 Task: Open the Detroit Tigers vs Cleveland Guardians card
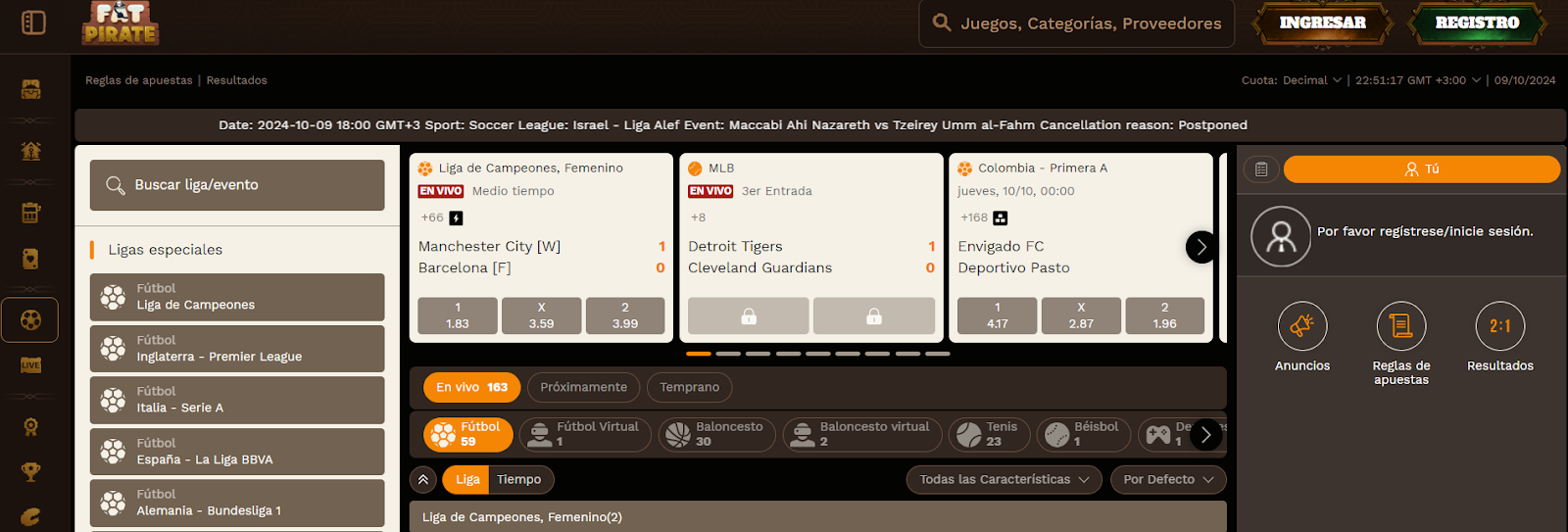[810, 247]
